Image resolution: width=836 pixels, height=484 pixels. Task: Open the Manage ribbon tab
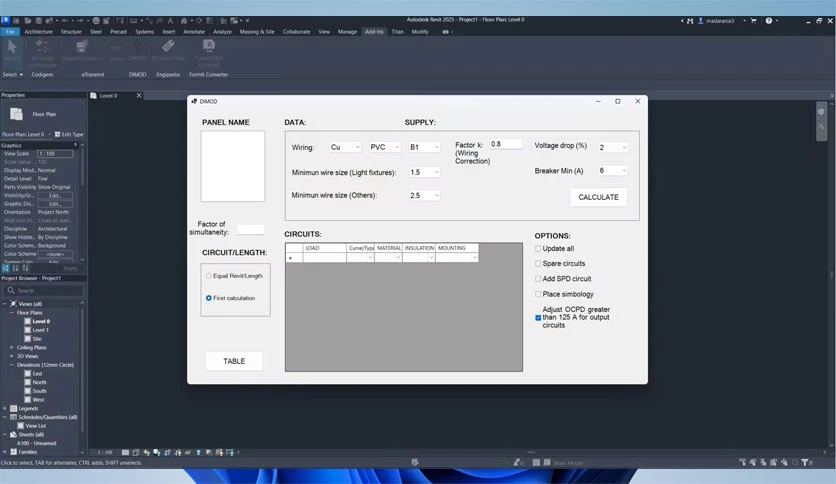(347, 32)
